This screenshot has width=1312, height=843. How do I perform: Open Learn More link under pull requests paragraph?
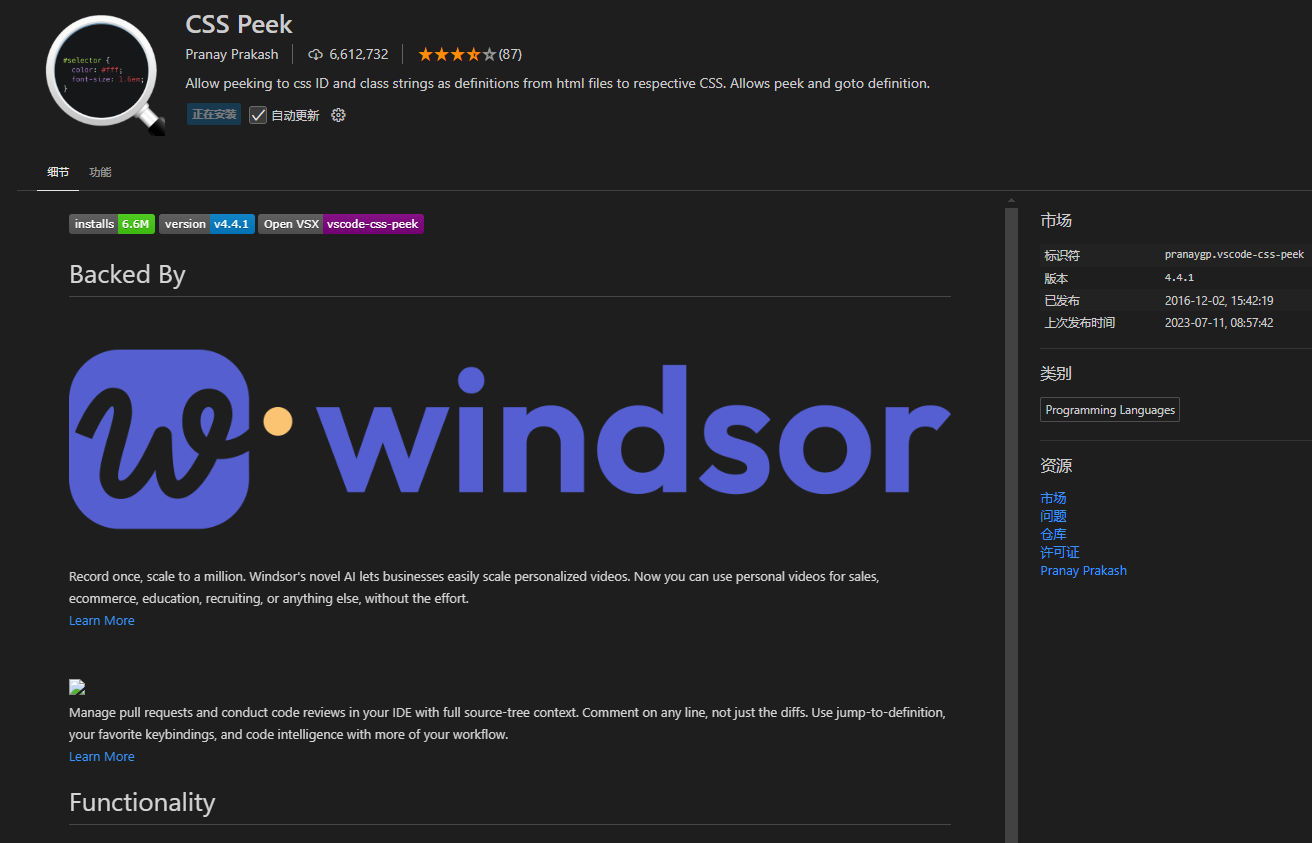101,757
